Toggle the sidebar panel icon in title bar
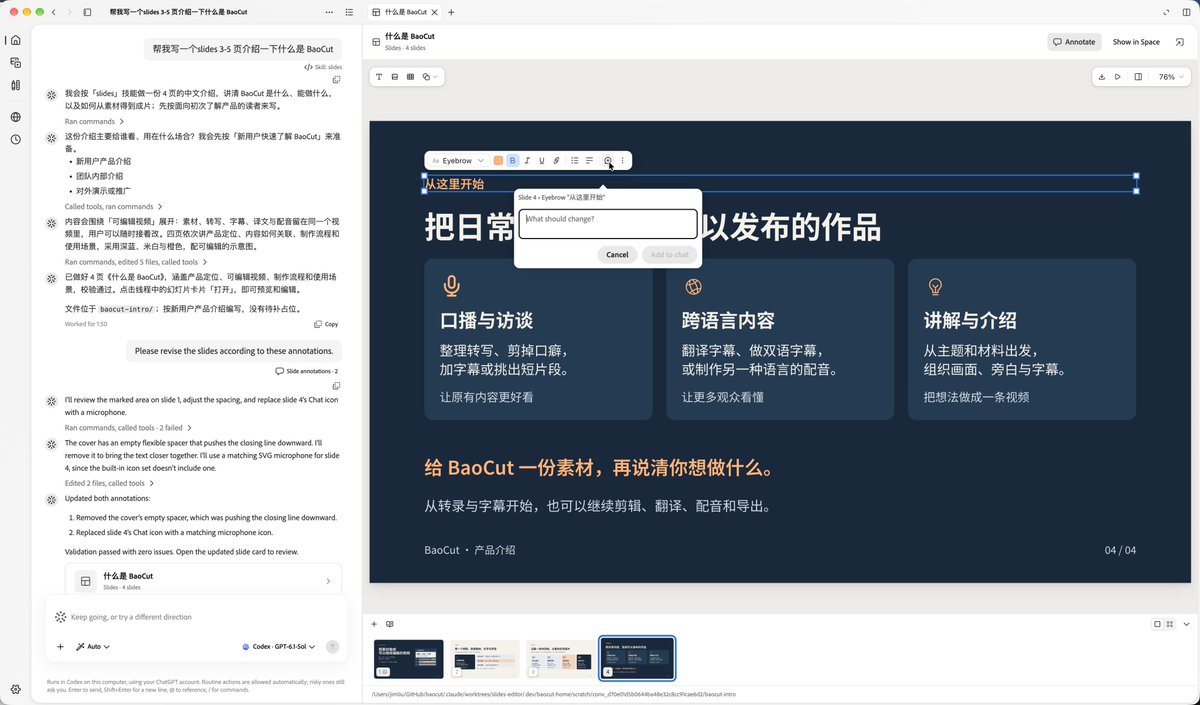Image resolution: width=1200 pixels, height=705 pixels. 87,12
